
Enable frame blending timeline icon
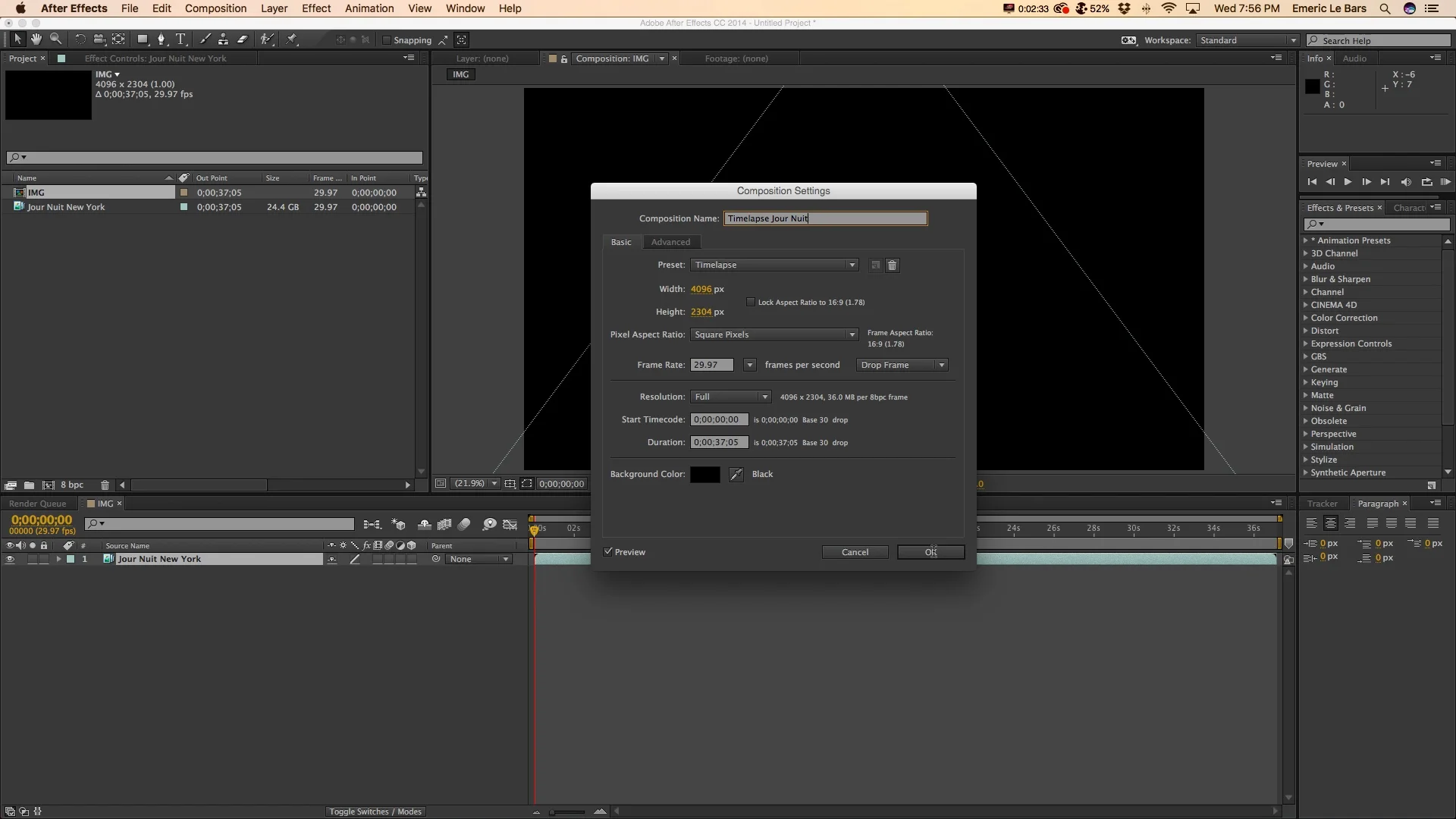pos(444,525)
